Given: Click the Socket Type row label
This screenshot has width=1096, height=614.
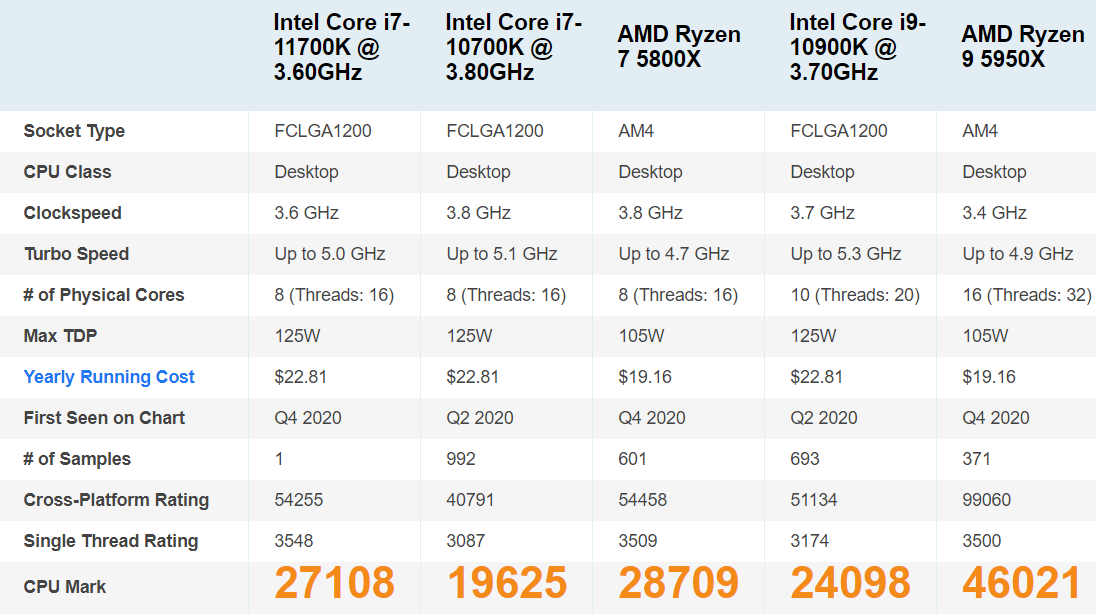Looking at the screenshot, I should click(74, 131).
